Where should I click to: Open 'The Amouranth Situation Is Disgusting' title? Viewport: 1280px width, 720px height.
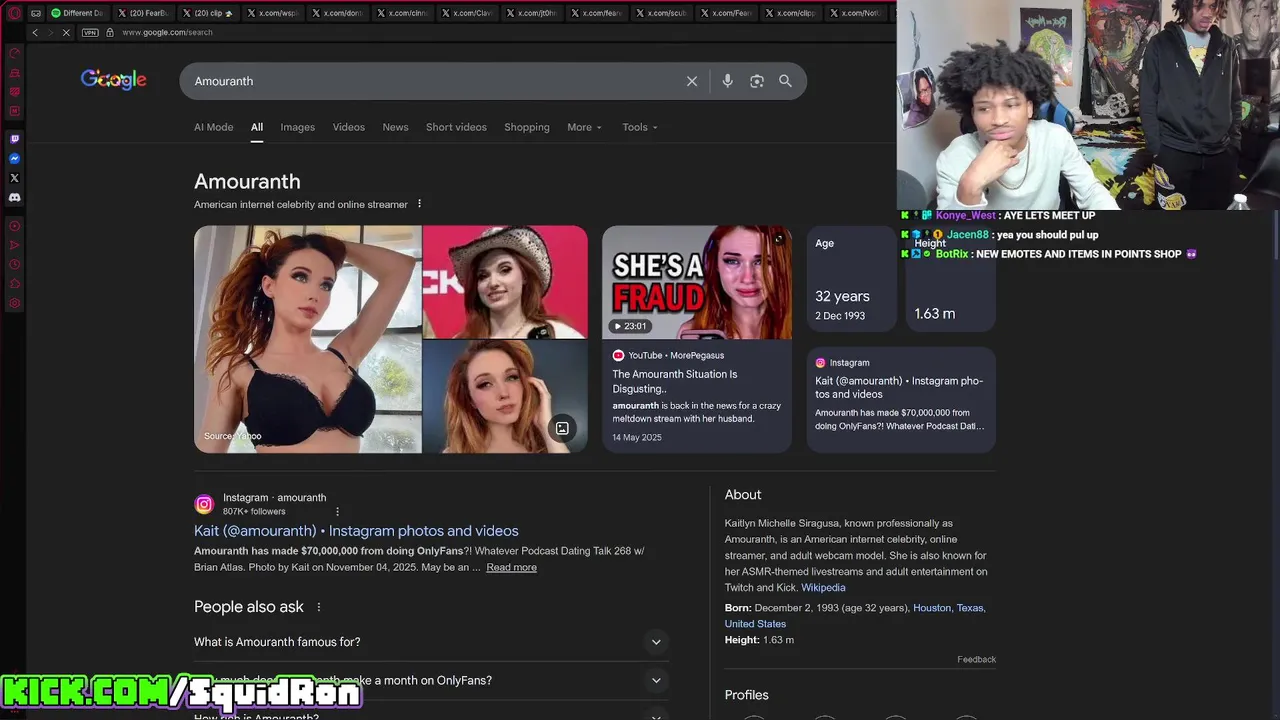(675, 381)
